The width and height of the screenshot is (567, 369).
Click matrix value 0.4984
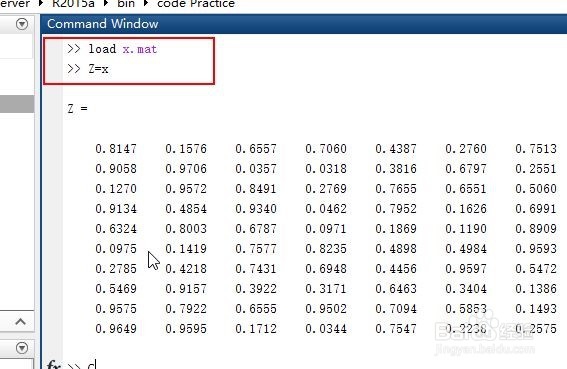click(466, 249)
